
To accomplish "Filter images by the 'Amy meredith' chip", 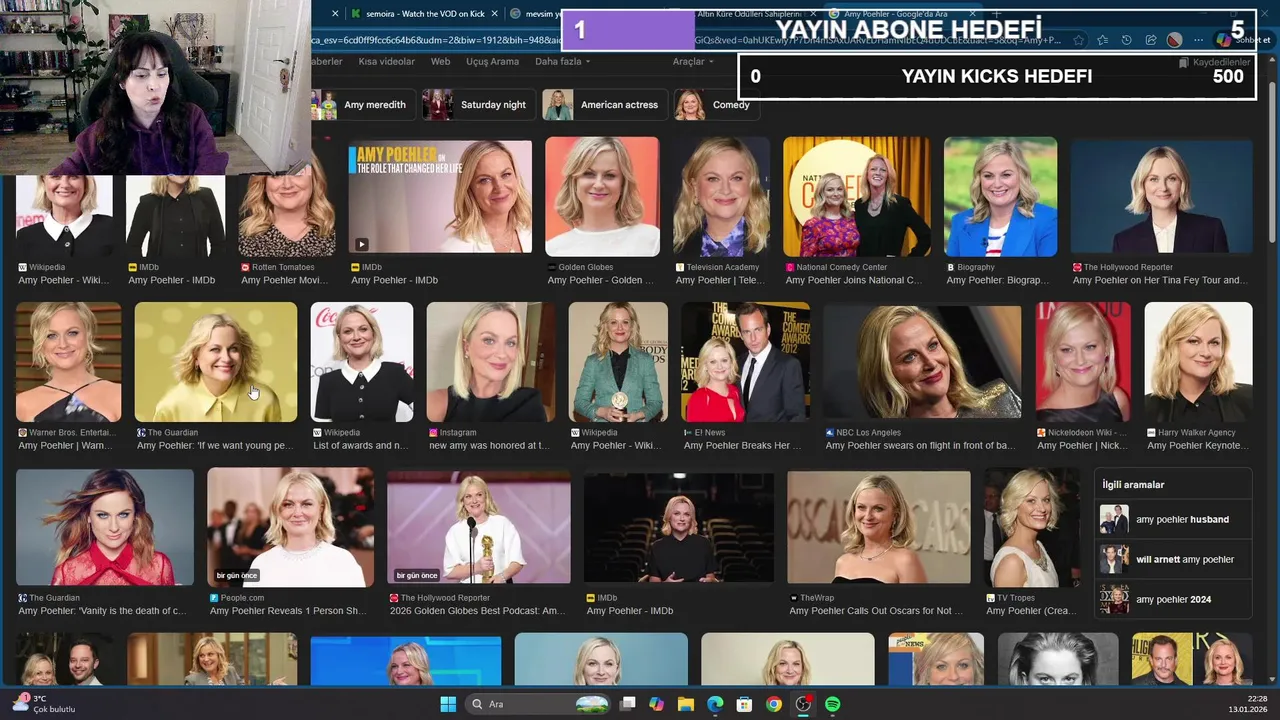I will point(362,105).
